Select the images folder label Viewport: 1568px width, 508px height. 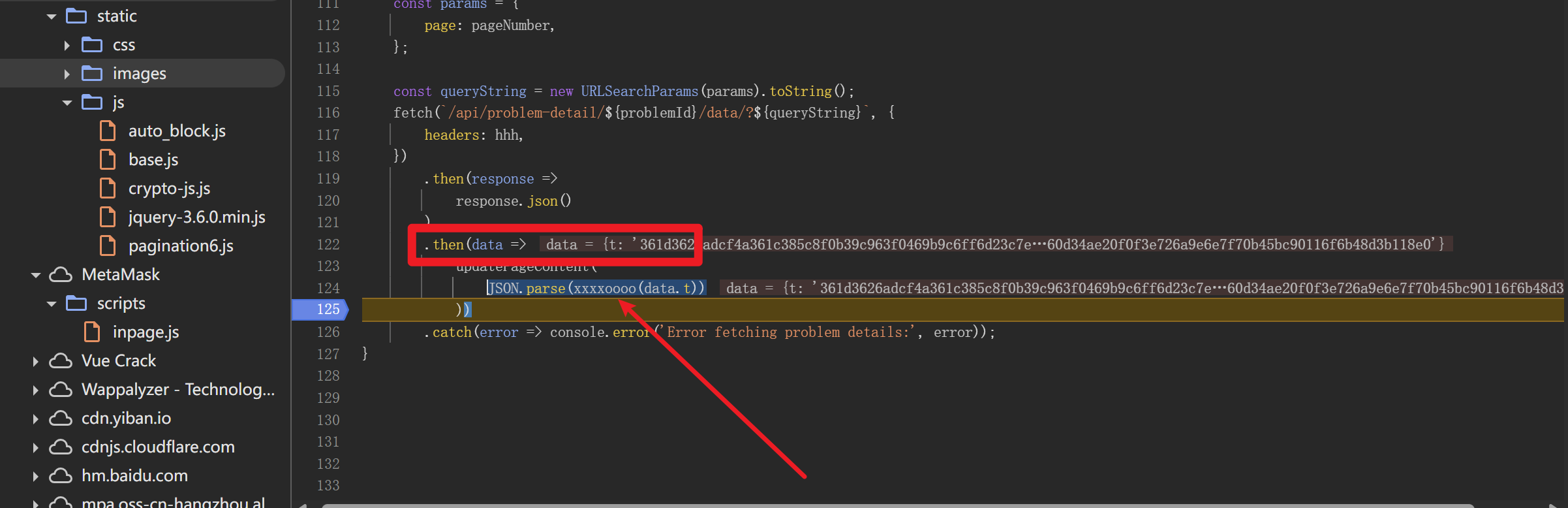[140, 73]
